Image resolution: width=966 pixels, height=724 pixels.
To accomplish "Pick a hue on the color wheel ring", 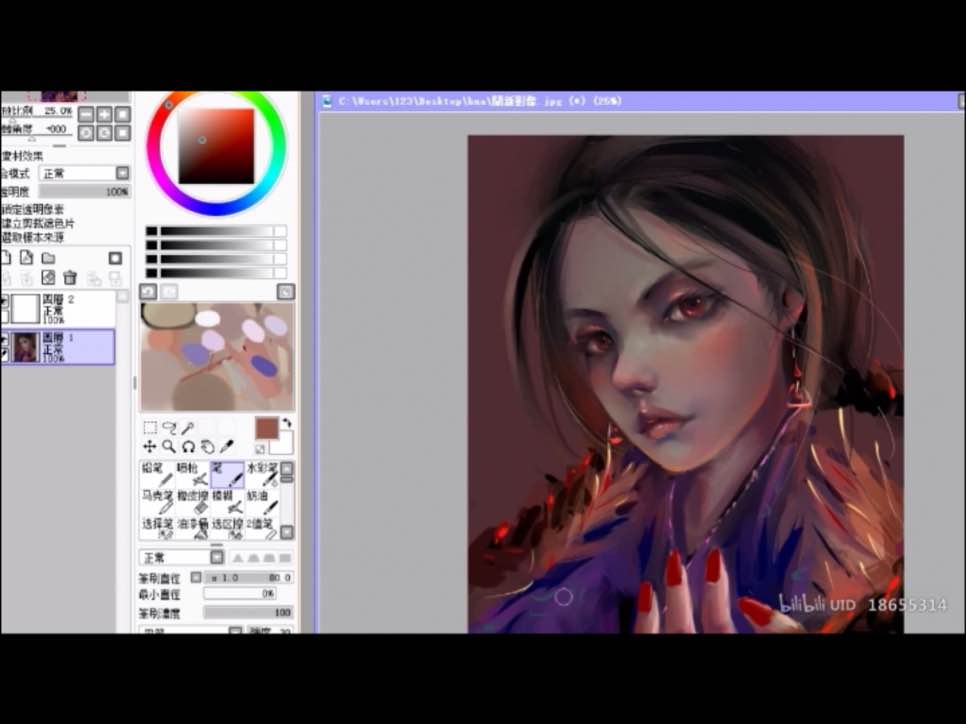I will (x=217, y=209).
